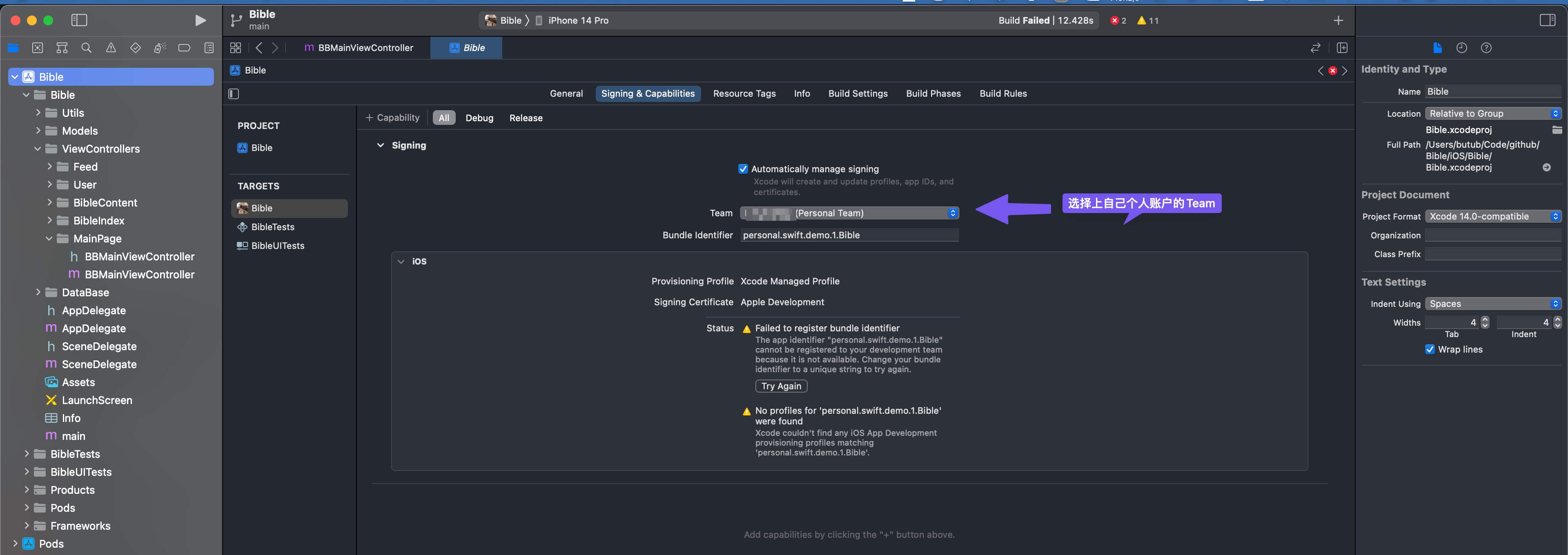Toggle Automatically manage signing checkbox
The height and width of the screenshot is (555, 1568).
click(743, 169)
